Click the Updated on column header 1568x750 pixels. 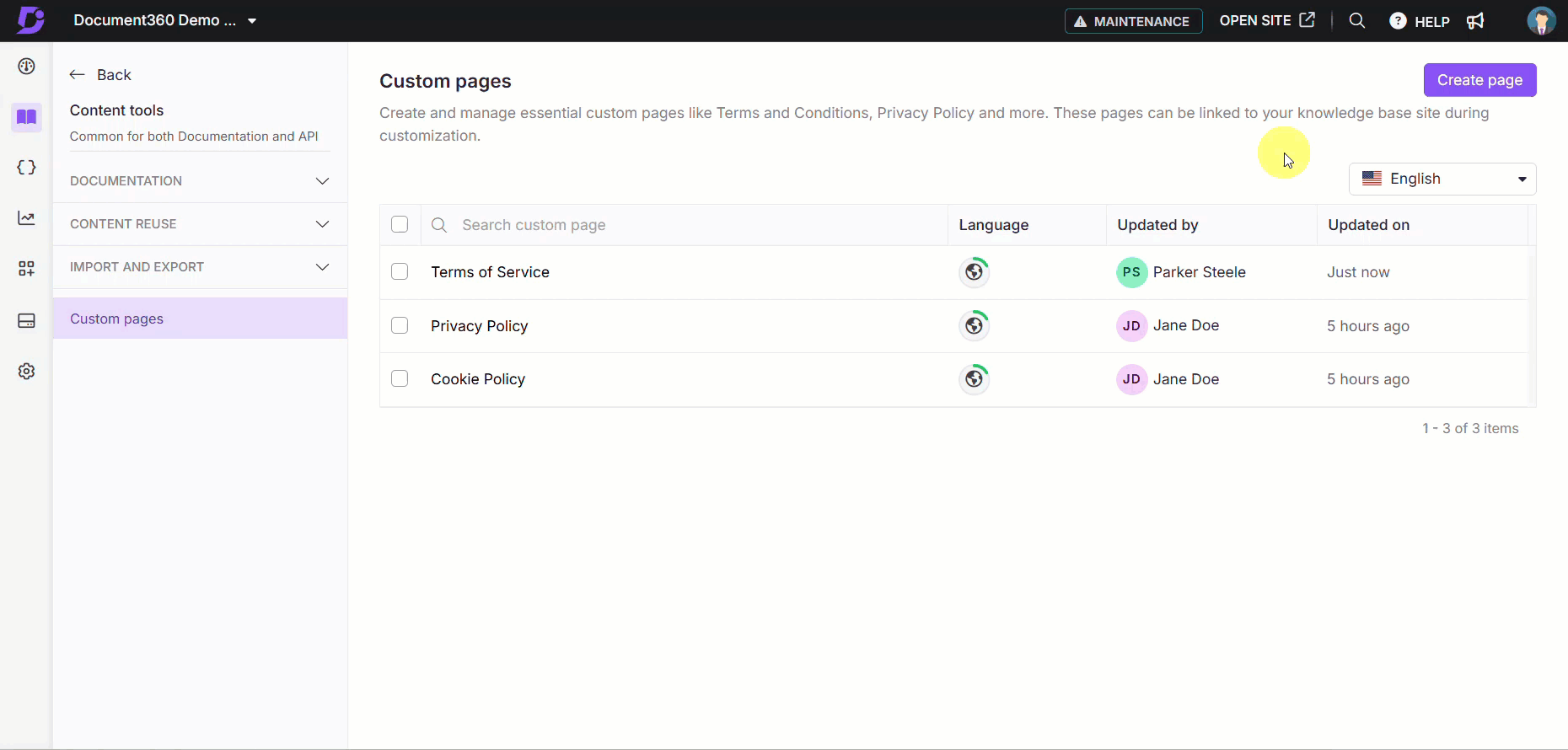click(x=1368, y=225)
